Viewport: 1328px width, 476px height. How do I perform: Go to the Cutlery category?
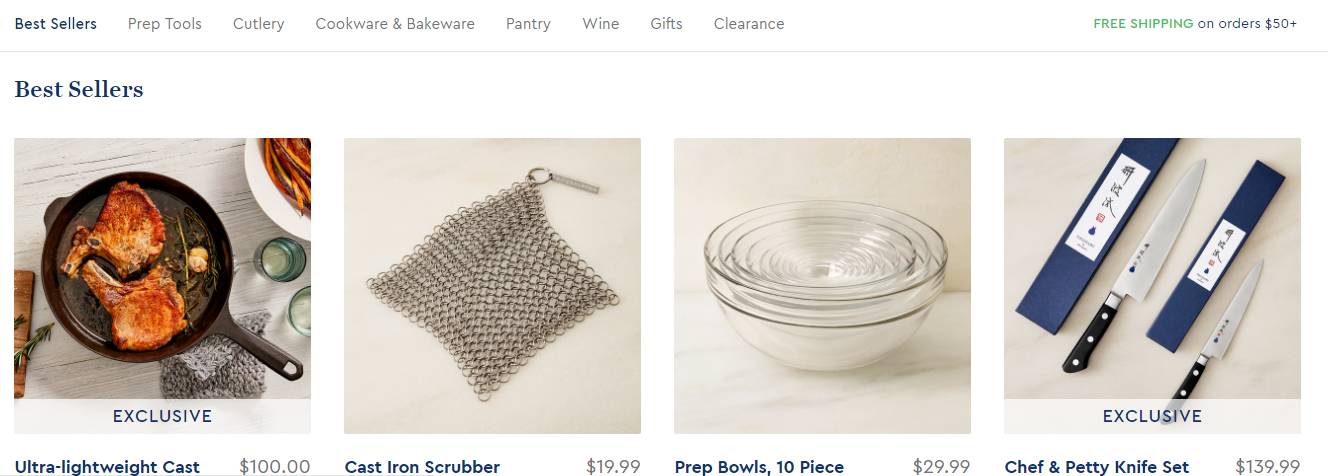pos(258,24)
